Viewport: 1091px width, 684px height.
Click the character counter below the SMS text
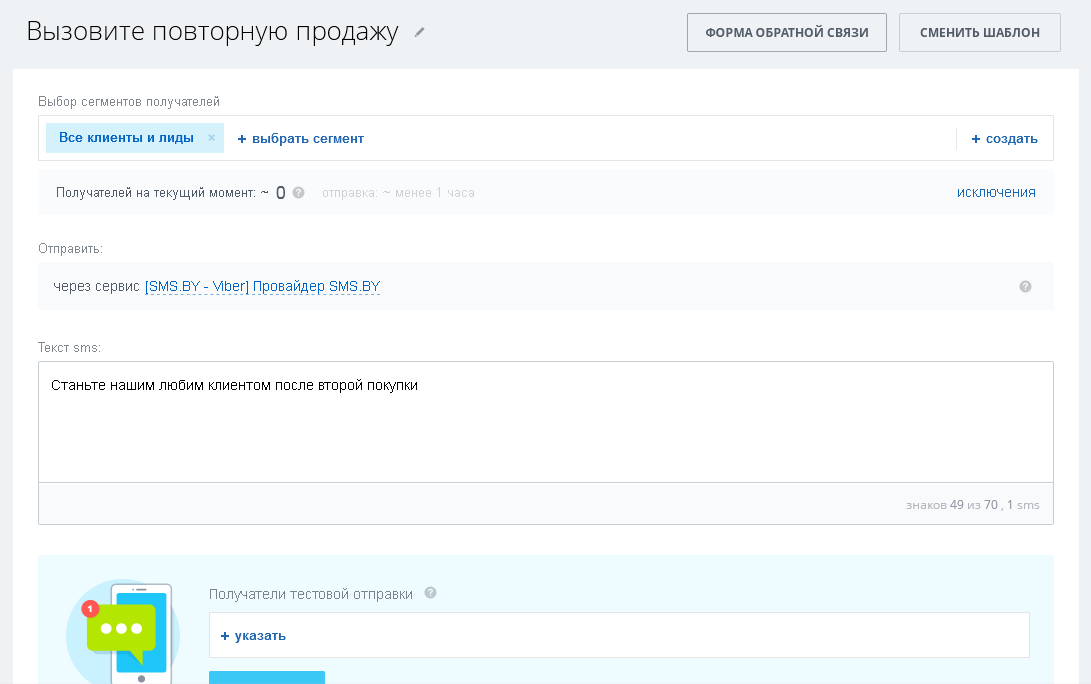point(972,505)
